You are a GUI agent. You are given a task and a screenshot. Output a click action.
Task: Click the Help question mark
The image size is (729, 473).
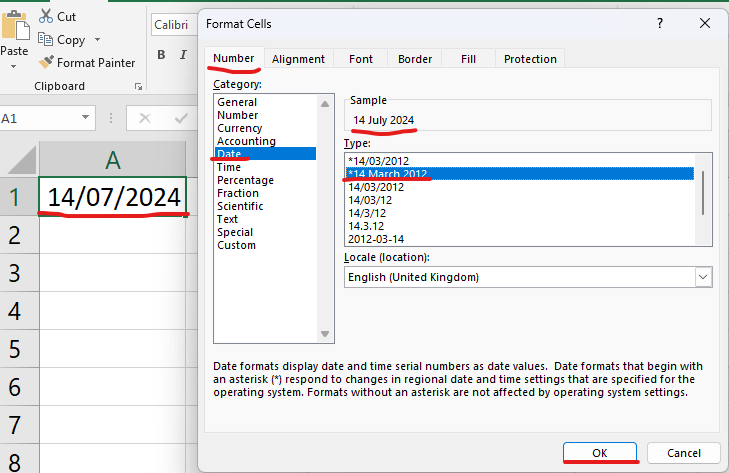tap(660, 23)
